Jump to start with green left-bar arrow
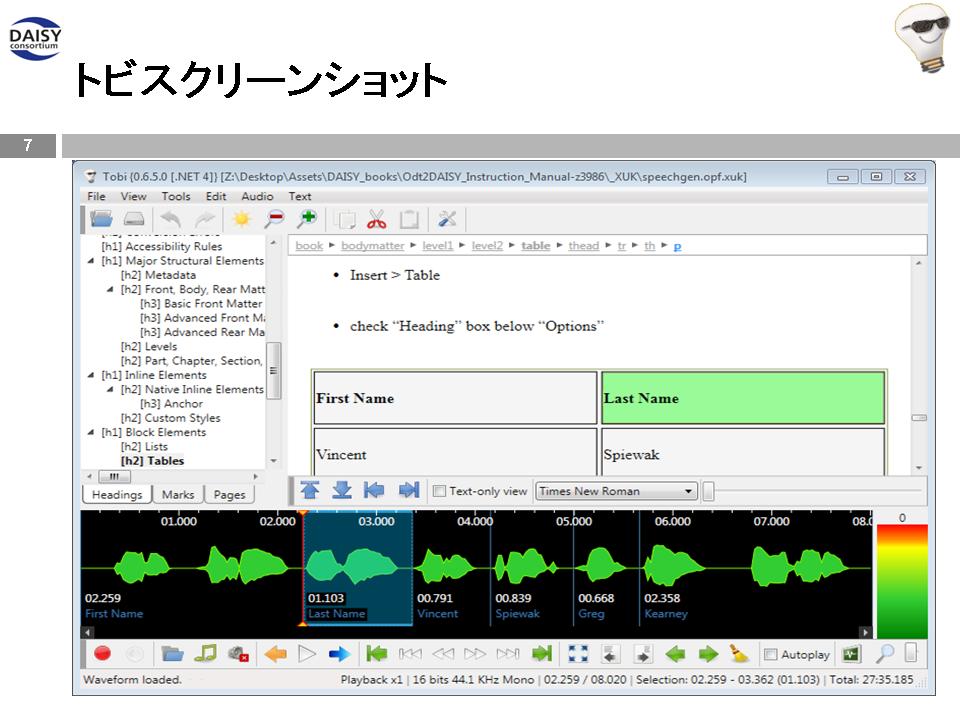The height and width of the screenshot is (720, 960). click(x=376, y=654)
